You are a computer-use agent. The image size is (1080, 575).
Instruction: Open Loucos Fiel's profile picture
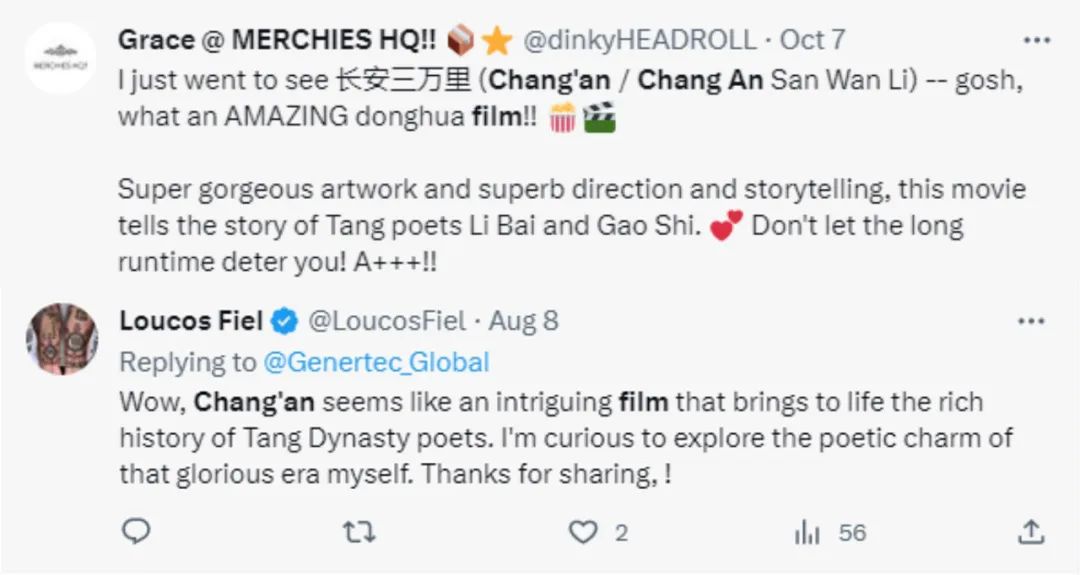click(61, 340)
